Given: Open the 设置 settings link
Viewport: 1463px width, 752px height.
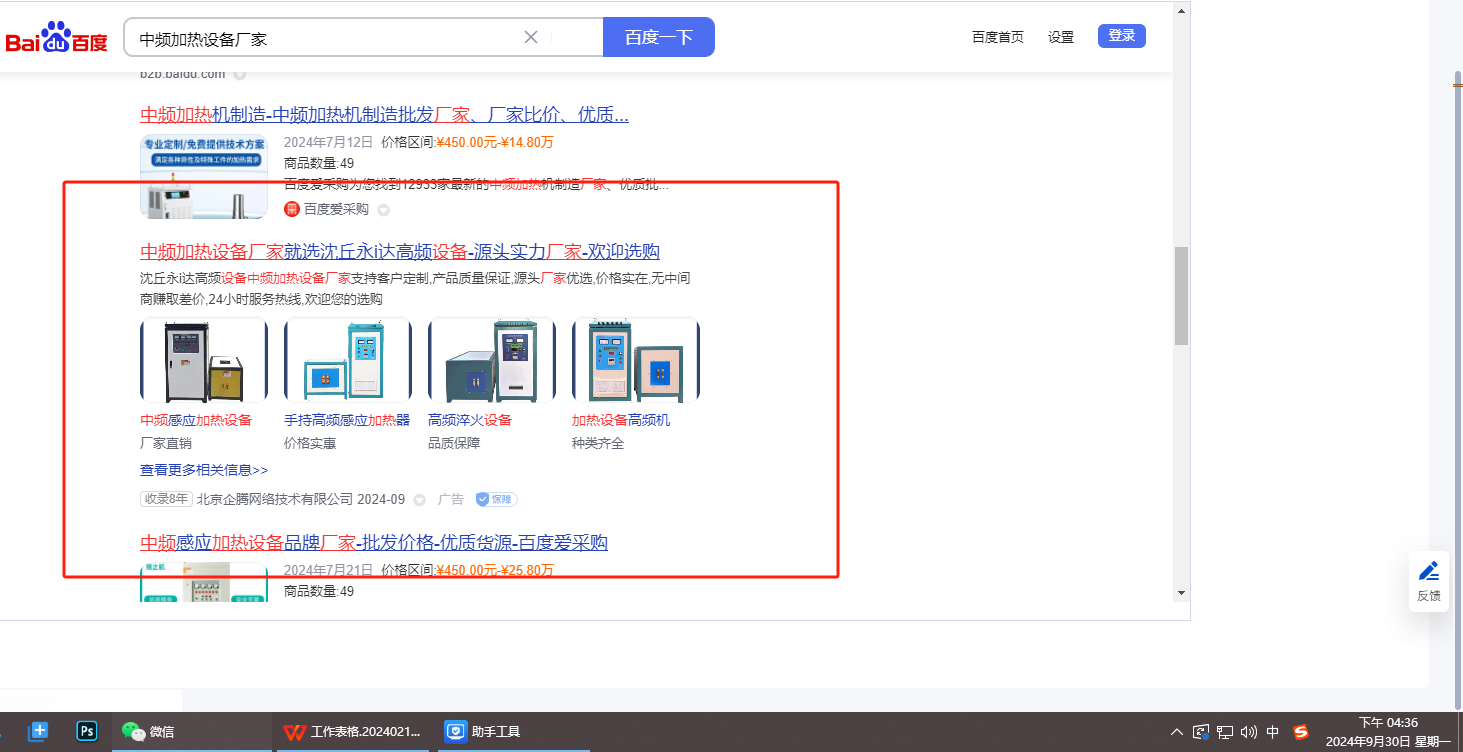Looking at the screenshot, I should coord(1061,37).
